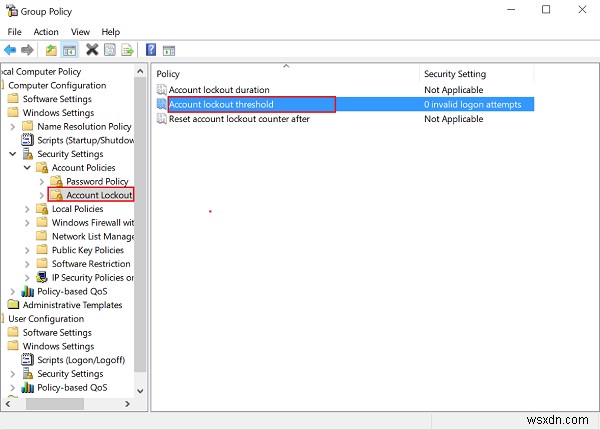Select the Account lockout duration policy
This screenshot has width=600, height=430.
click(219, 90)
